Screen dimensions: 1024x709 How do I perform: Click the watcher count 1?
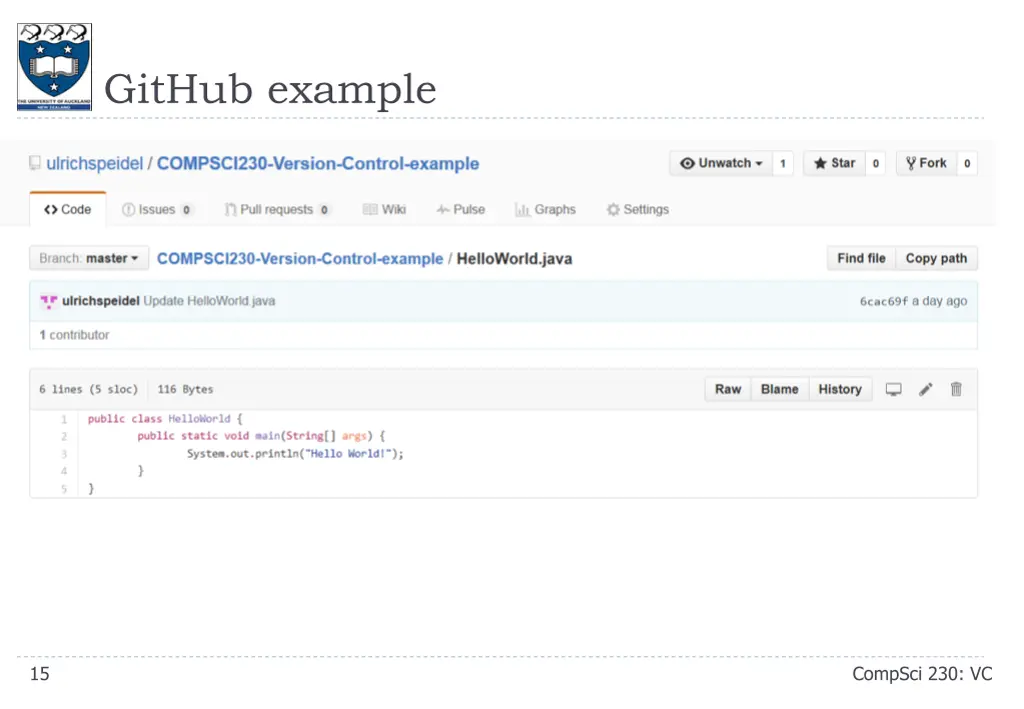[x=782, y=163]
